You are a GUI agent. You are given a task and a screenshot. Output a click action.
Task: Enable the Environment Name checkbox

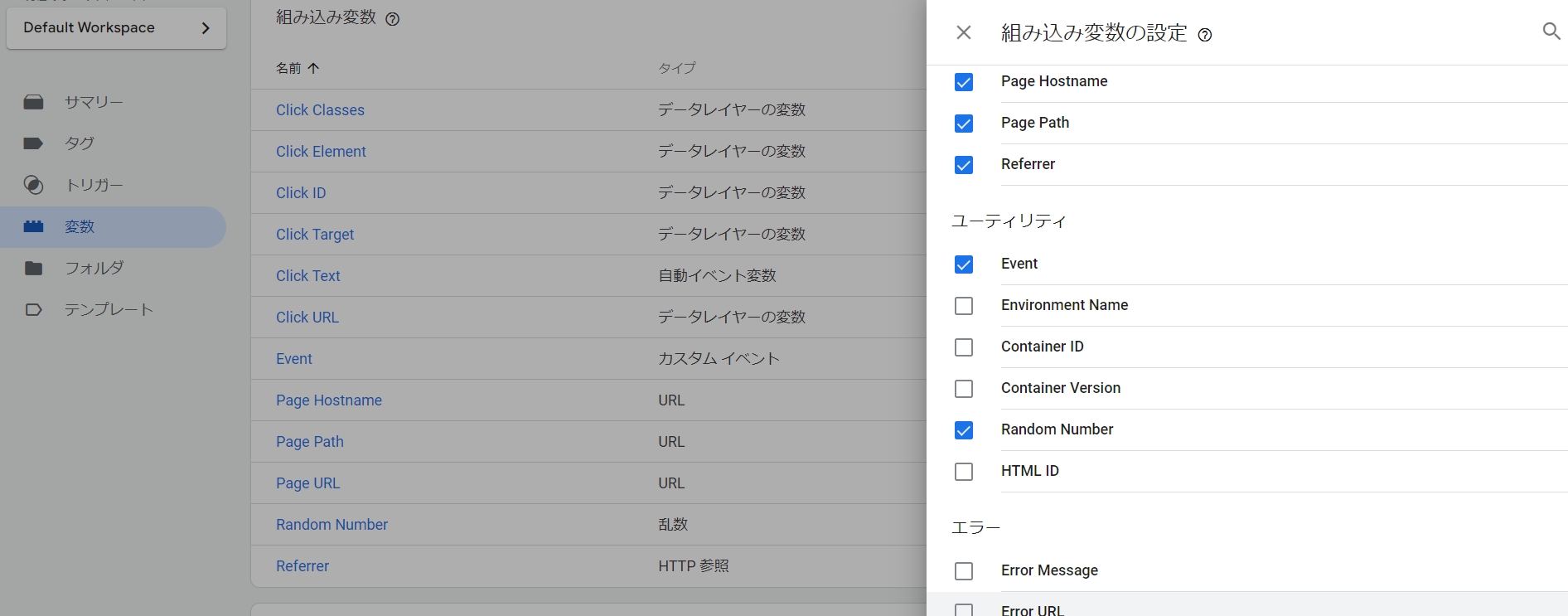963,306
